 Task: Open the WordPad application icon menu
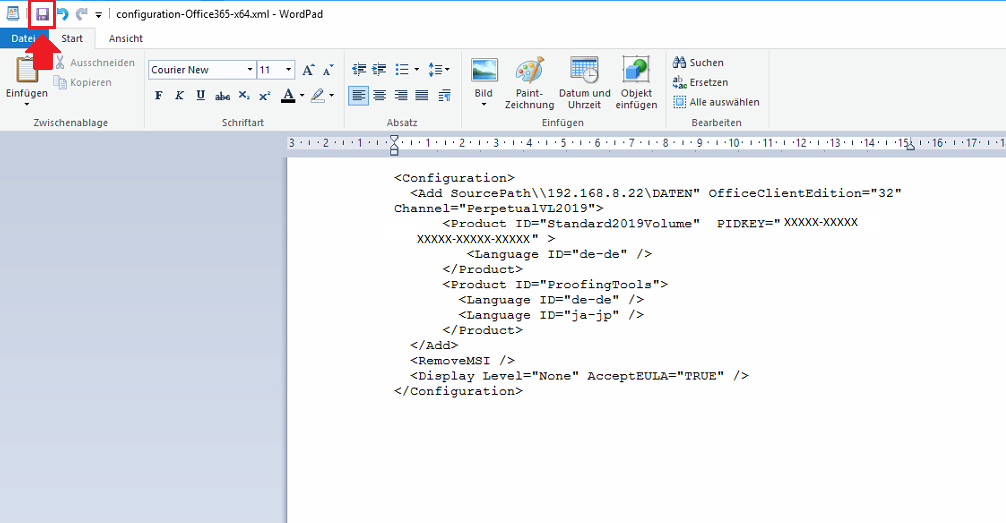(x=13, y=13)
